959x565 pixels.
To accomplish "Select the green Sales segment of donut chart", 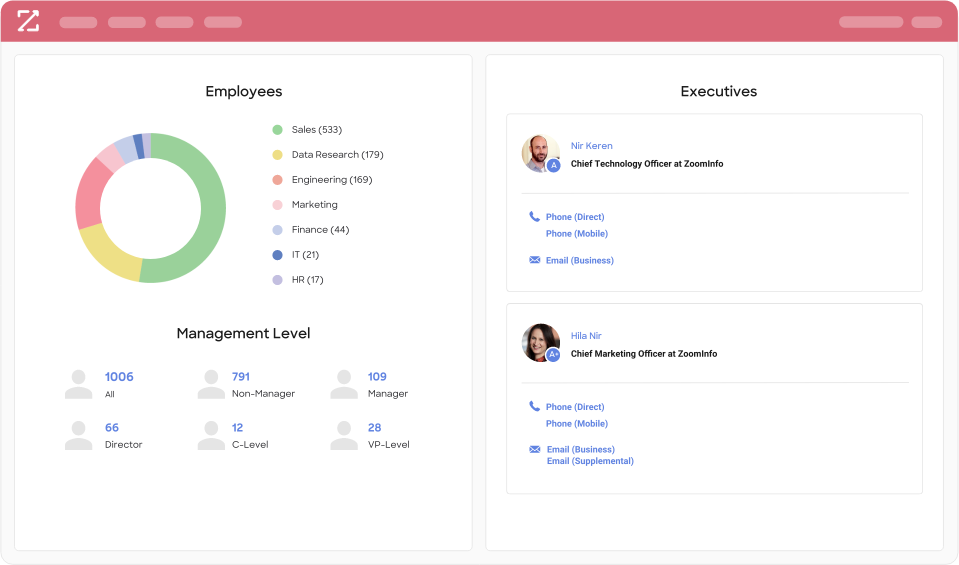I will [212, 208].
